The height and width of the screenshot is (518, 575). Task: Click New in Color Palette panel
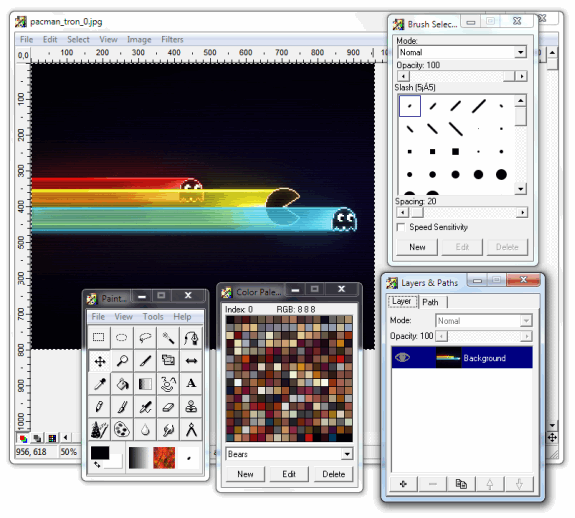click(x=245, y=474)
